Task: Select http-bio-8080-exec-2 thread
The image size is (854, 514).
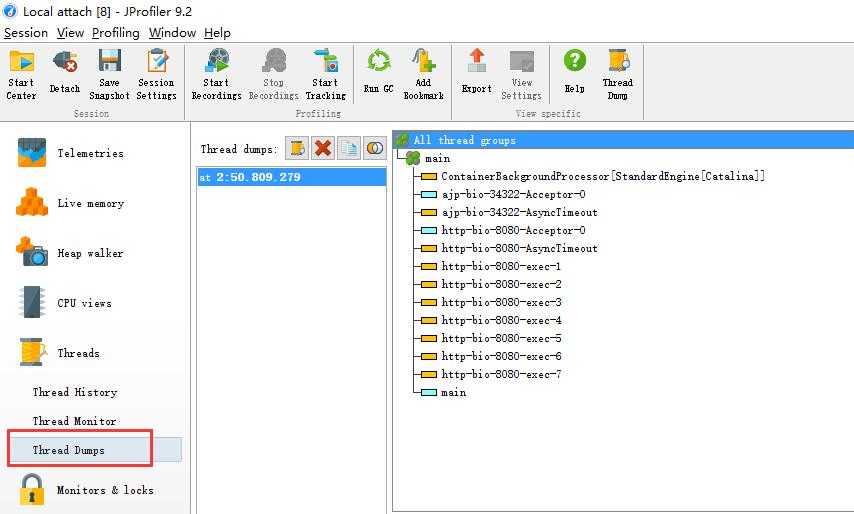Action: click(491, 284)
